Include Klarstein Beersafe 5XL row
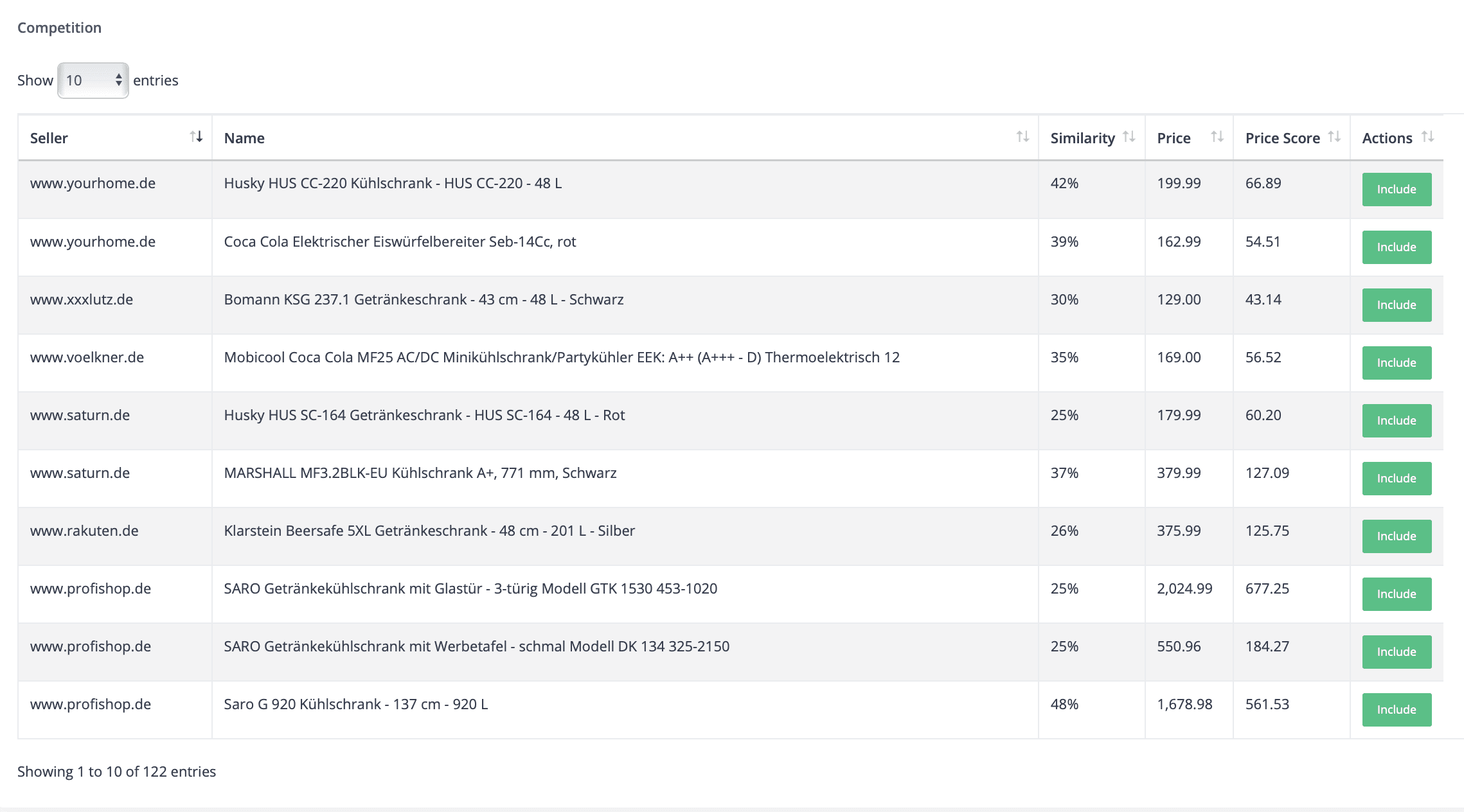 [x=1397, y=536]
